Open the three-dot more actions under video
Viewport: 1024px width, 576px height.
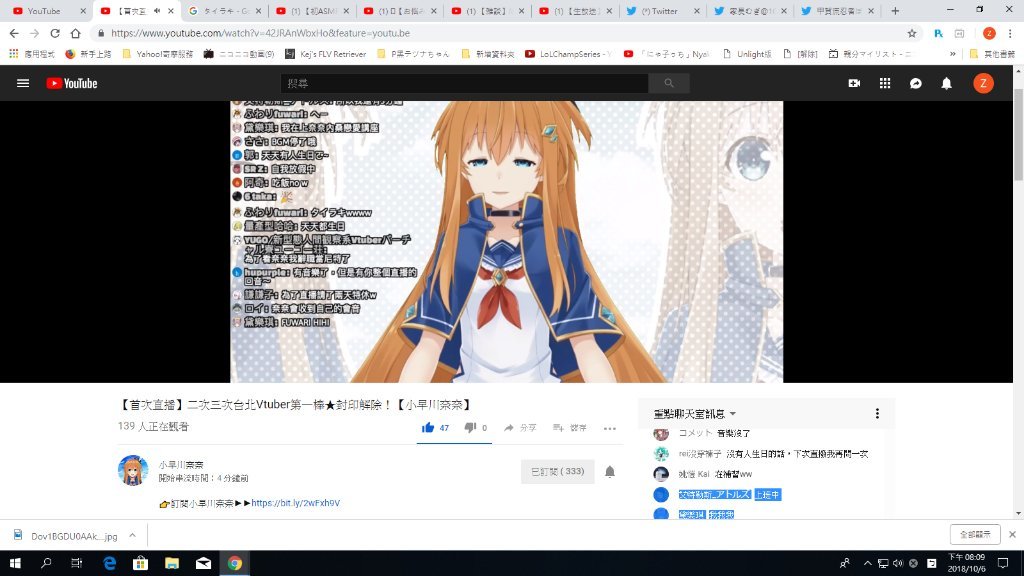click(610, 428)
